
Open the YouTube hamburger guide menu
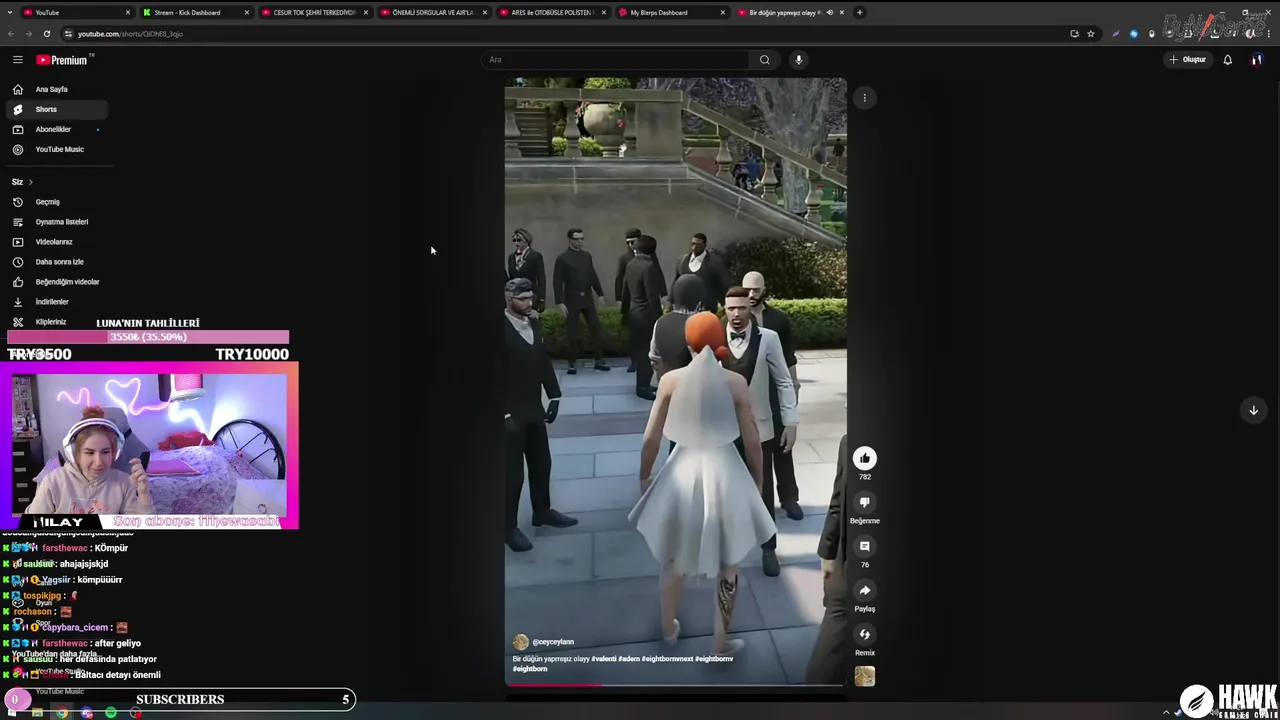tap(17, 60)
